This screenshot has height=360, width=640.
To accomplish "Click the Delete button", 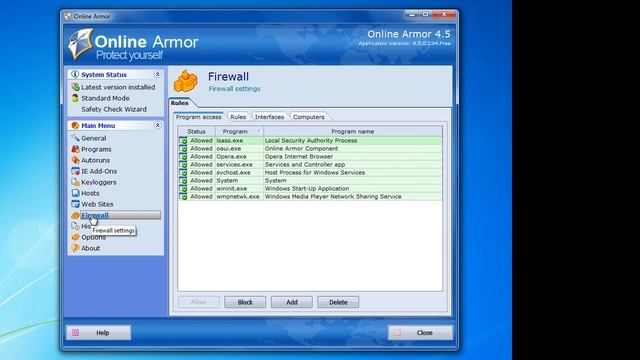I will [x=338, y=302].
